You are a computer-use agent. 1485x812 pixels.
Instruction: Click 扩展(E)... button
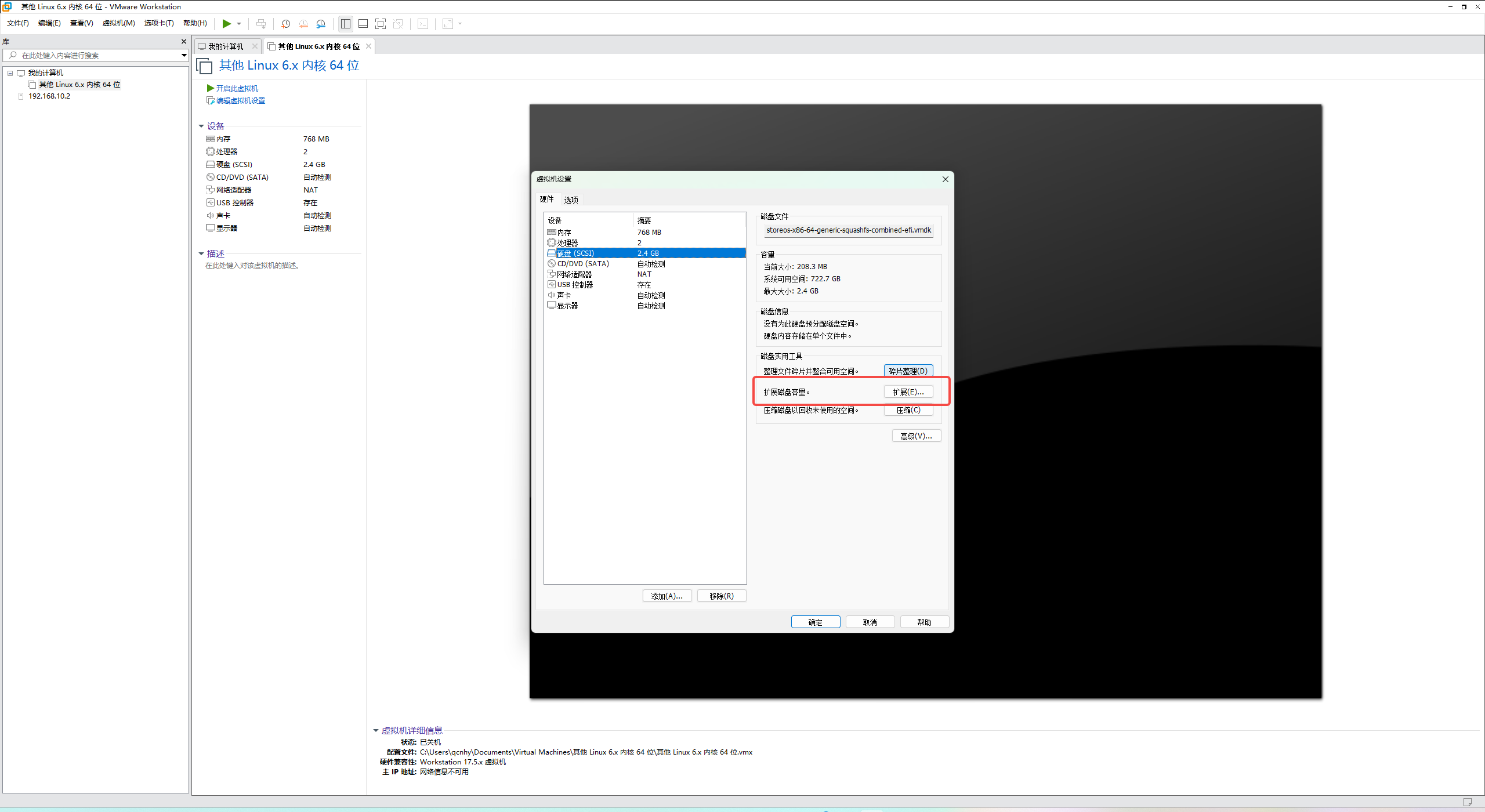point(908,392)
